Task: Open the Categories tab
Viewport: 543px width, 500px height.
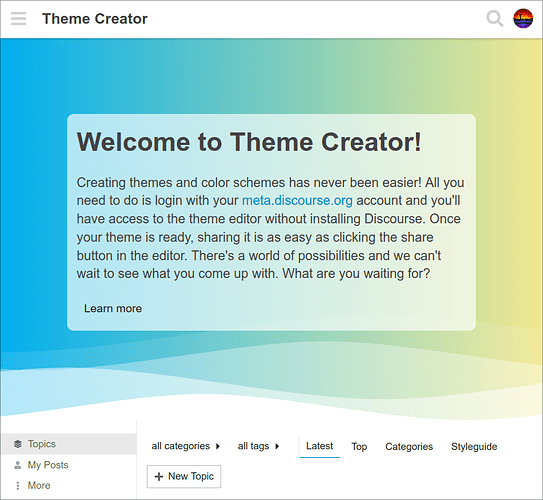Action: [x=409, y=446]
